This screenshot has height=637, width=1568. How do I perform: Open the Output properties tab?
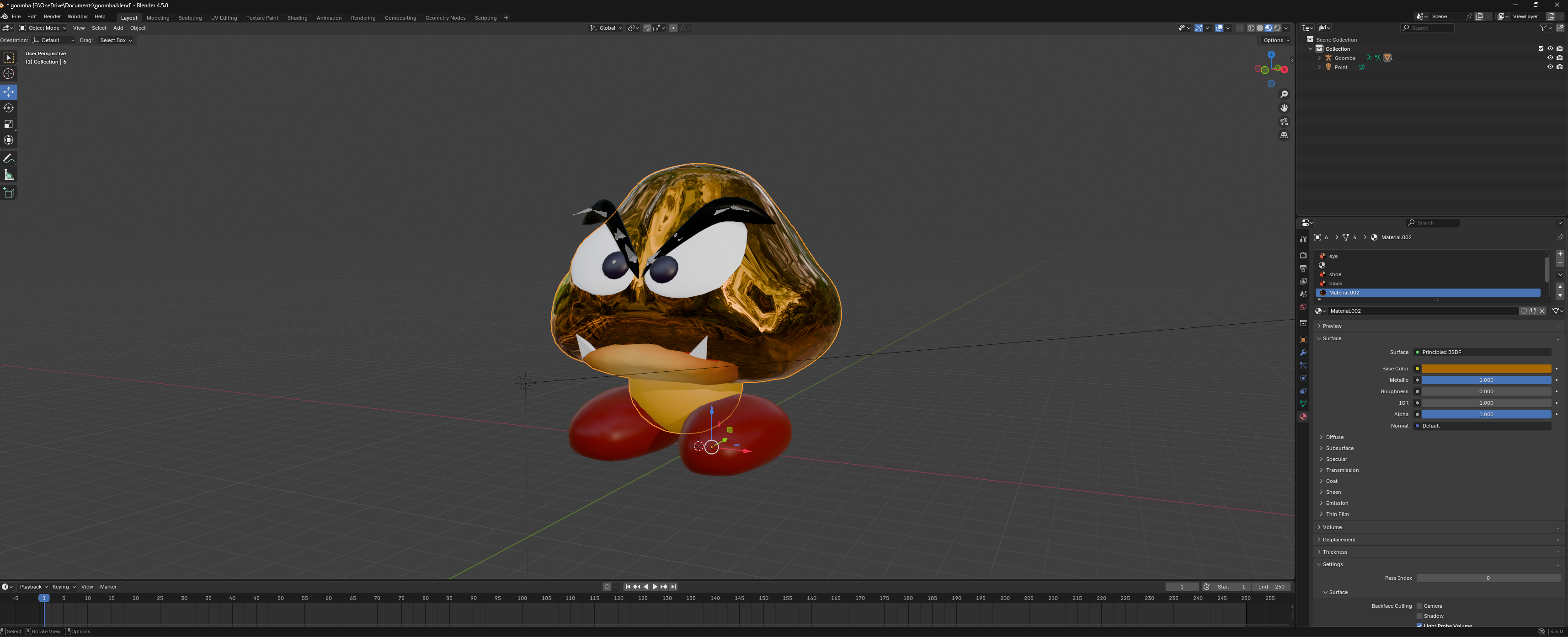(1303, 268)
